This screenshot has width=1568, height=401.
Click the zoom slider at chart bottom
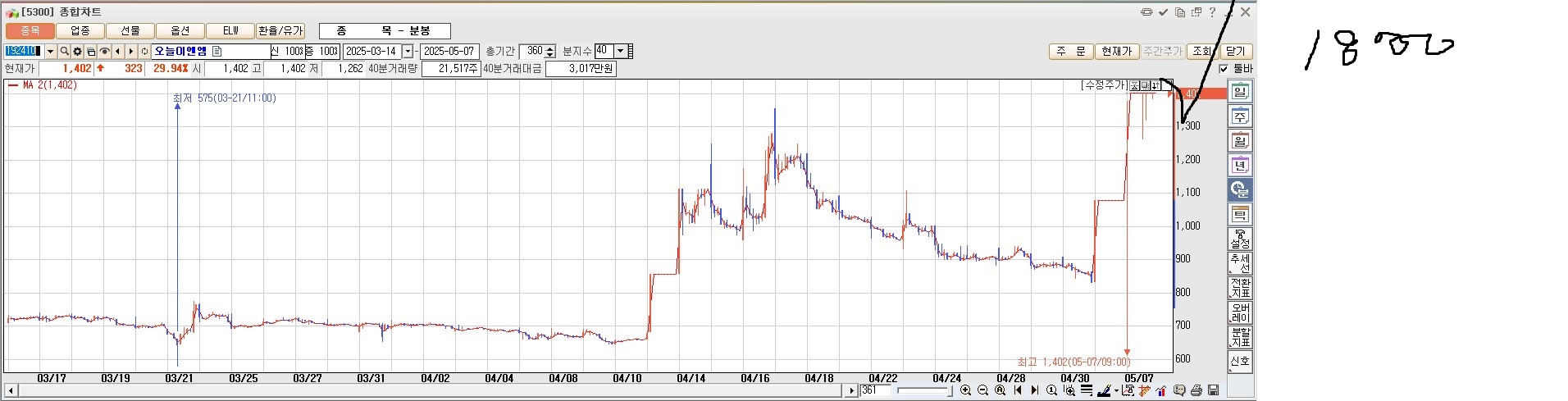924,390
